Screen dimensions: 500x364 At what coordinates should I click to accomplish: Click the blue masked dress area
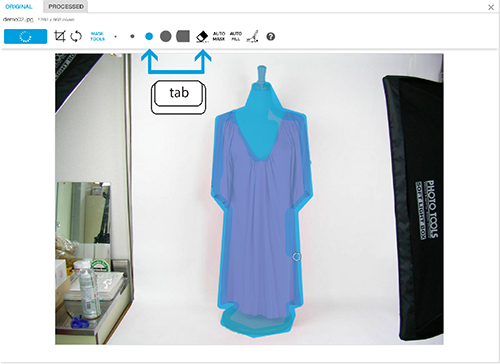(x=260, y=217)
